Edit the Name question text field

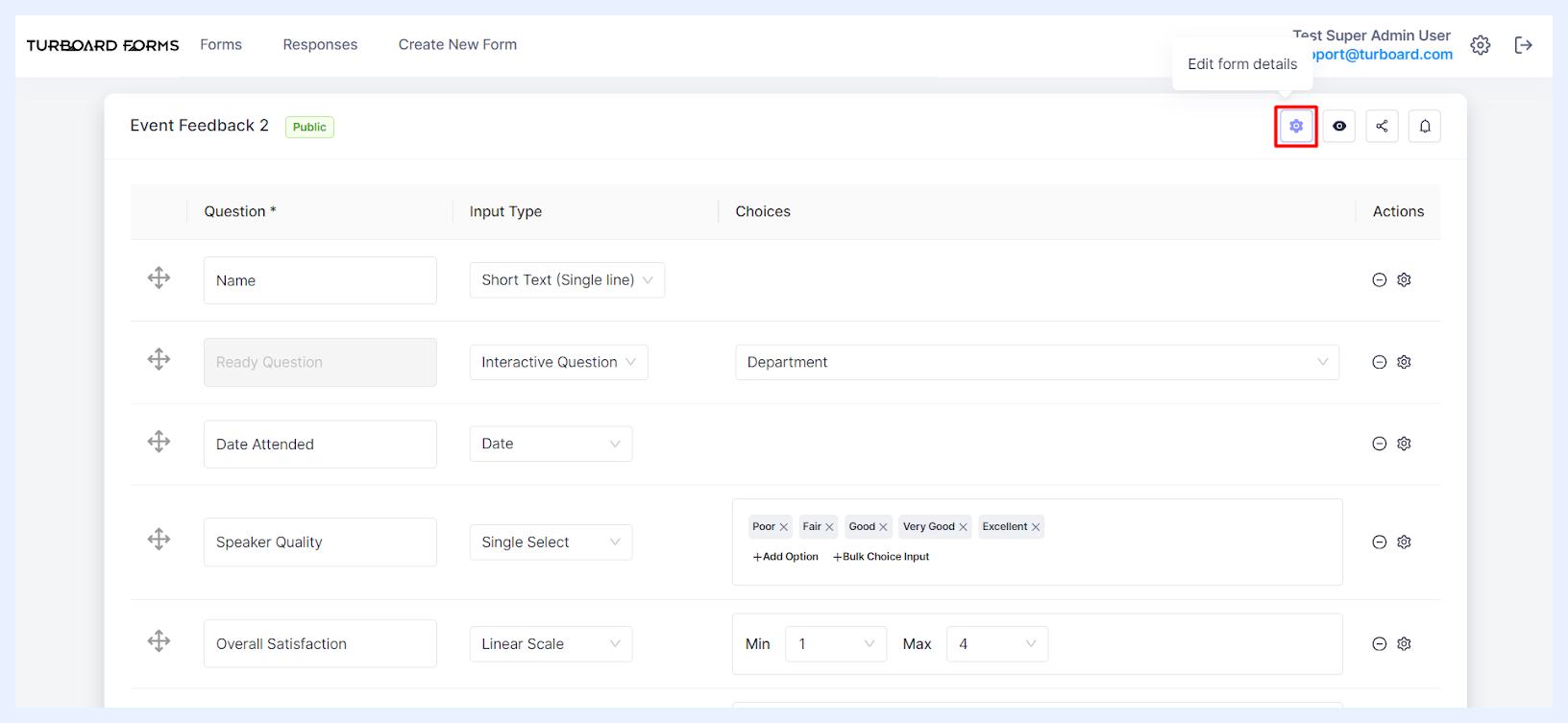(x=320, y=280)
